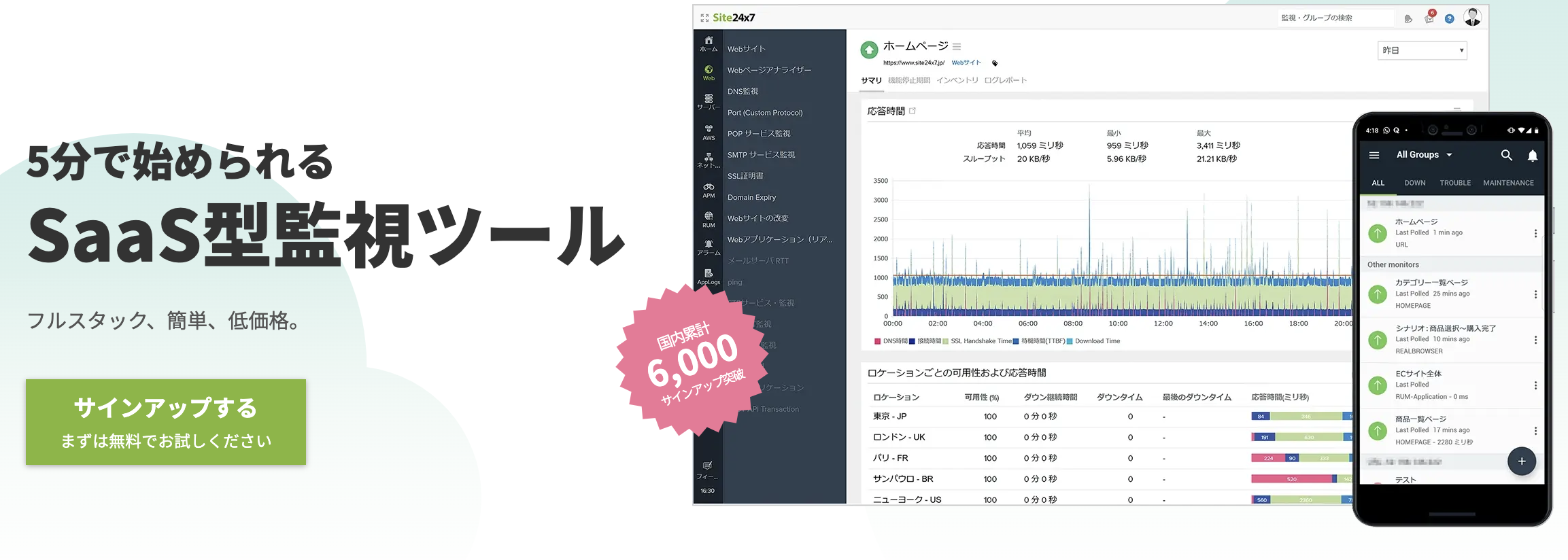Screen dimensions: 1568x560
Task: Toggle the 接続時間 legend swatch
Action: [912, 341]
